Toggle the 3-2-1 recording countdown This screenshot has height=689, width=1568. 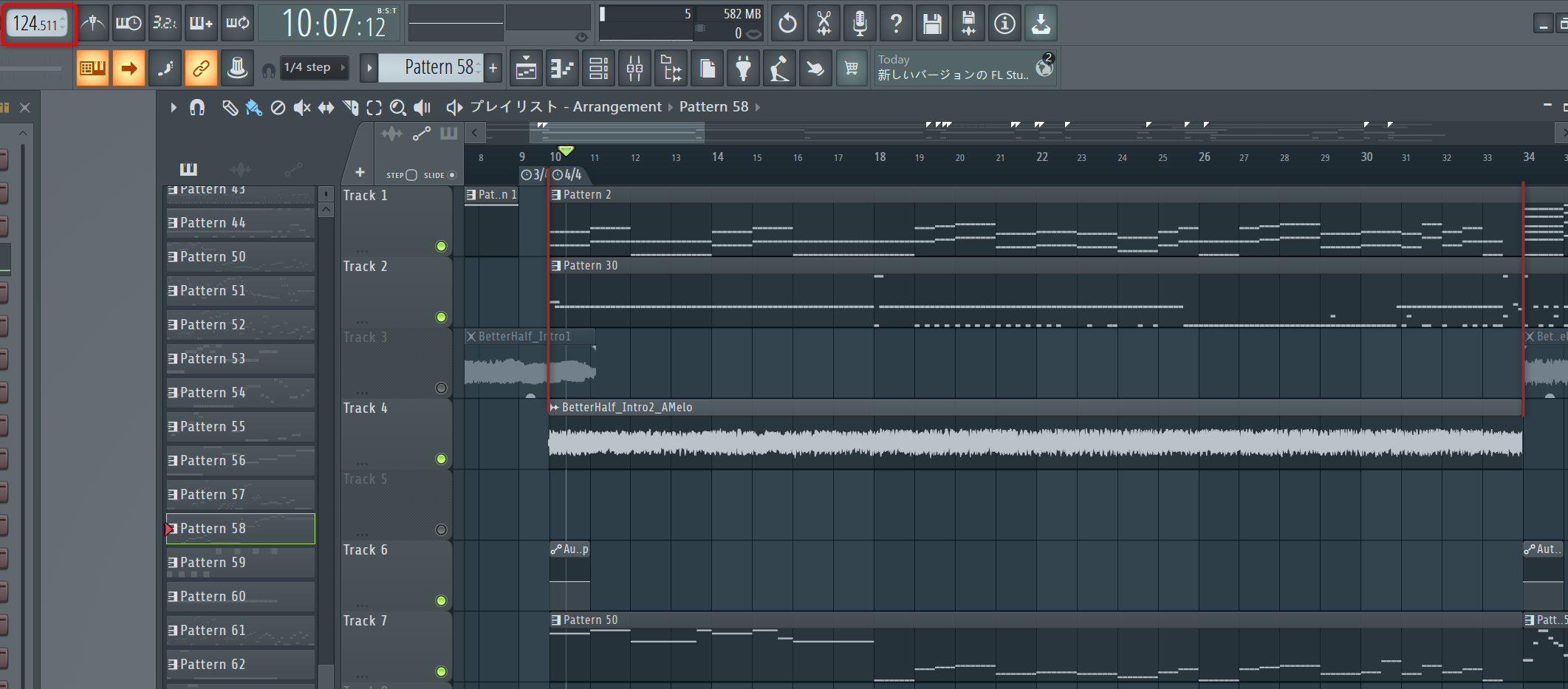164,24
